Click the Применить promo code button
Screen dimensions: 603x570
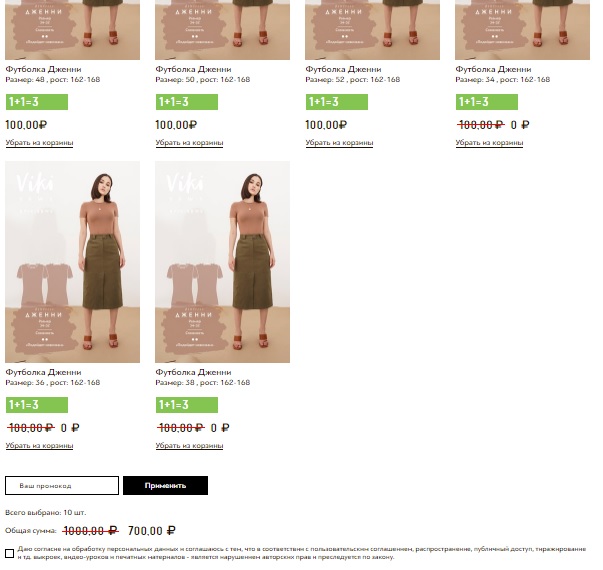point(165,486)
